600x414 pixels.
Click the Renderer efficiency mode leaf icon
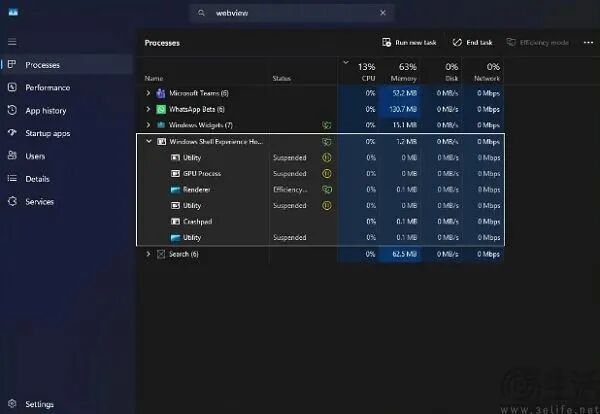[x=326, y=190]
